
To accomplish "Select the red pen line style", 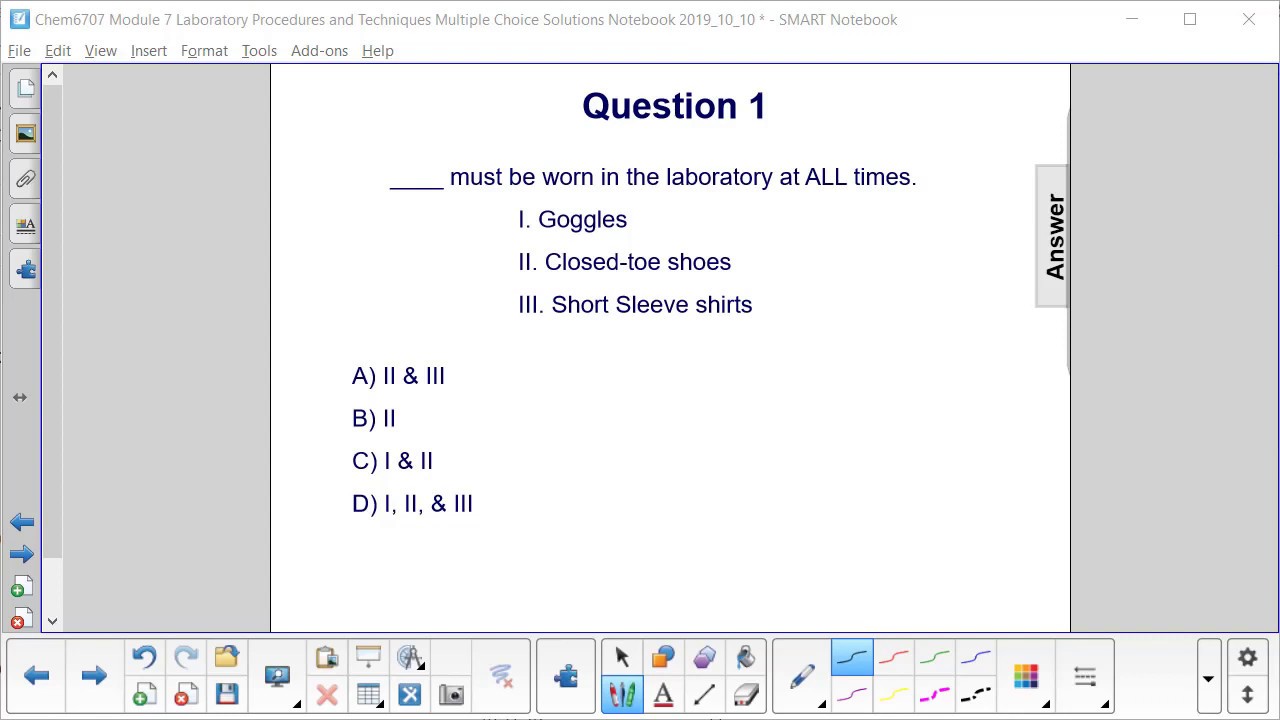I will coord(893,657).
